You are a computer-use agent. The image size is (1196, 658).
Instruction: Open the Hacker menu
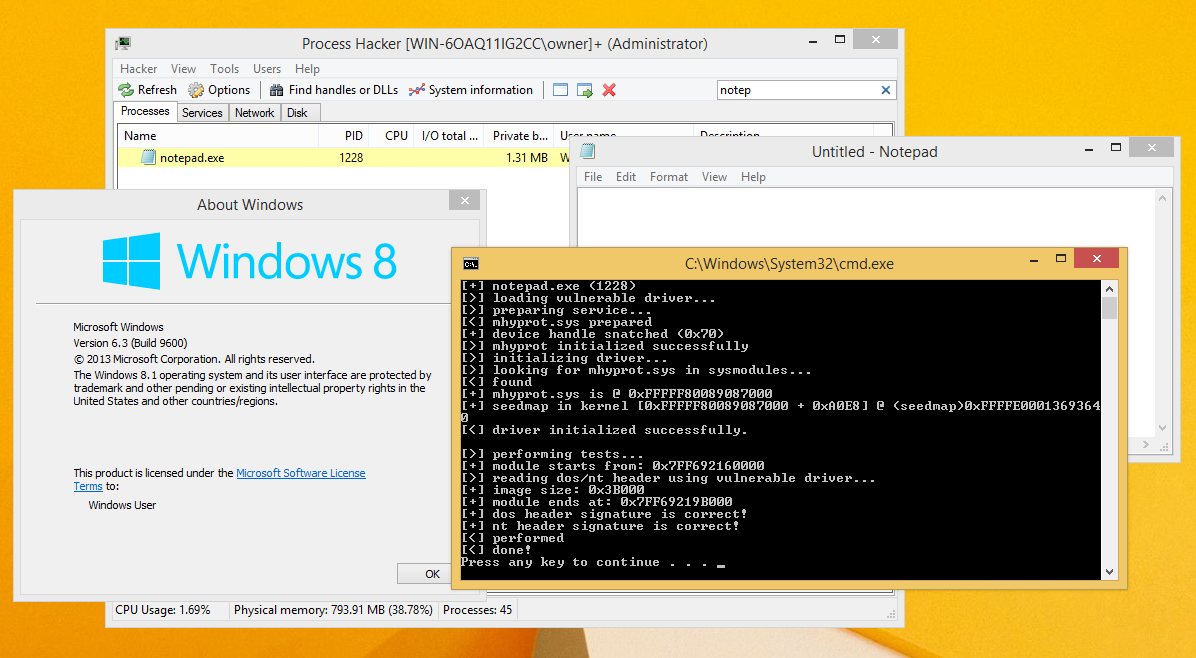point(138,69)
